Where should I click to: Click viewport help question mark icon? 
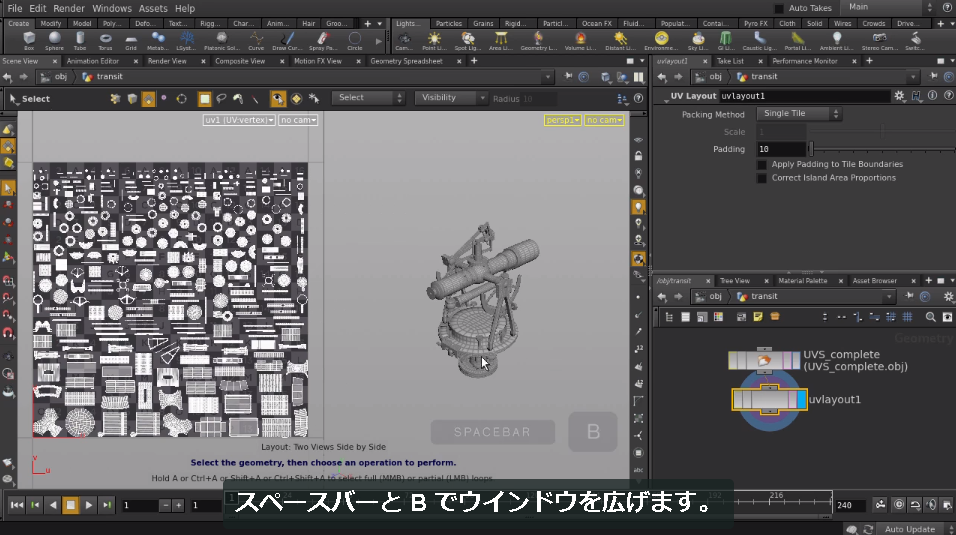[638, 98]
